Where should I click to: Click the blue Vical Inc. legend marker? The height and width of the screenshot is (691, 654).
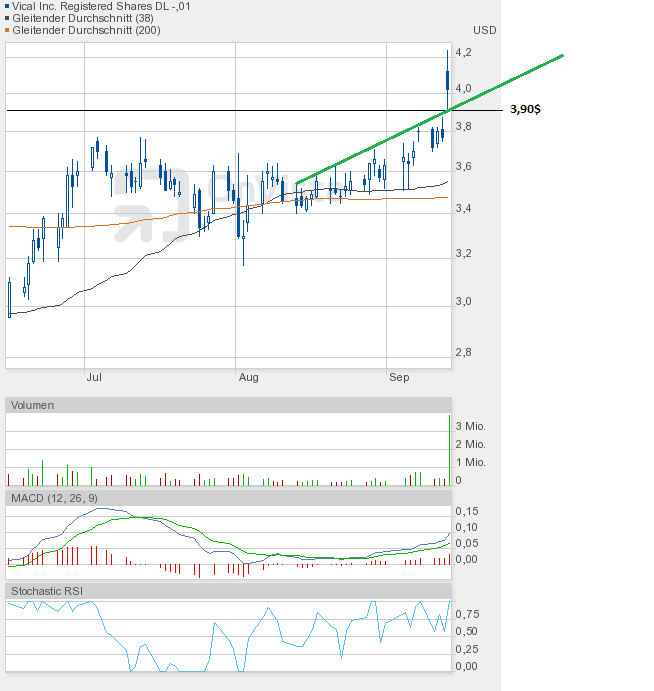pos(8,6)
